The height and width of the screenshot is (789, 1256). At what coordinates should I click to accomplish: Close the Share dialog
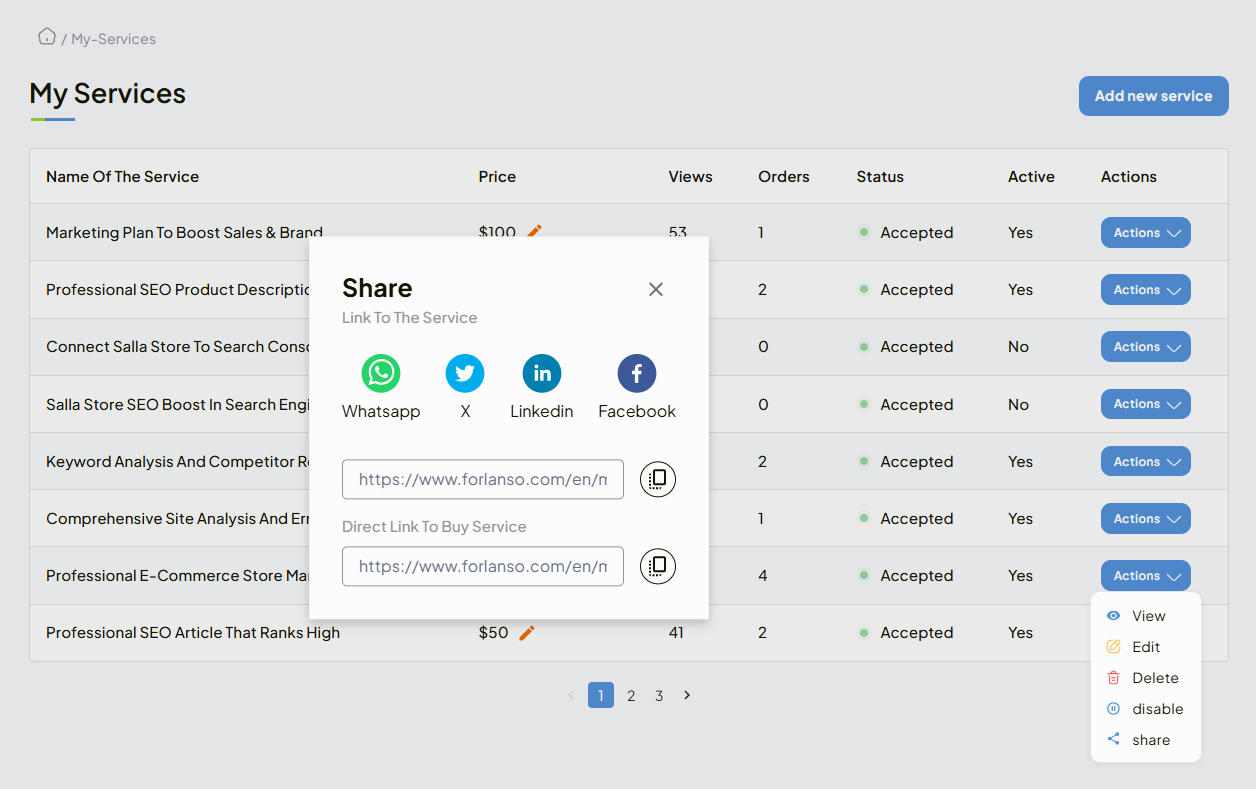pyautogui.click(x=656, y=289)
